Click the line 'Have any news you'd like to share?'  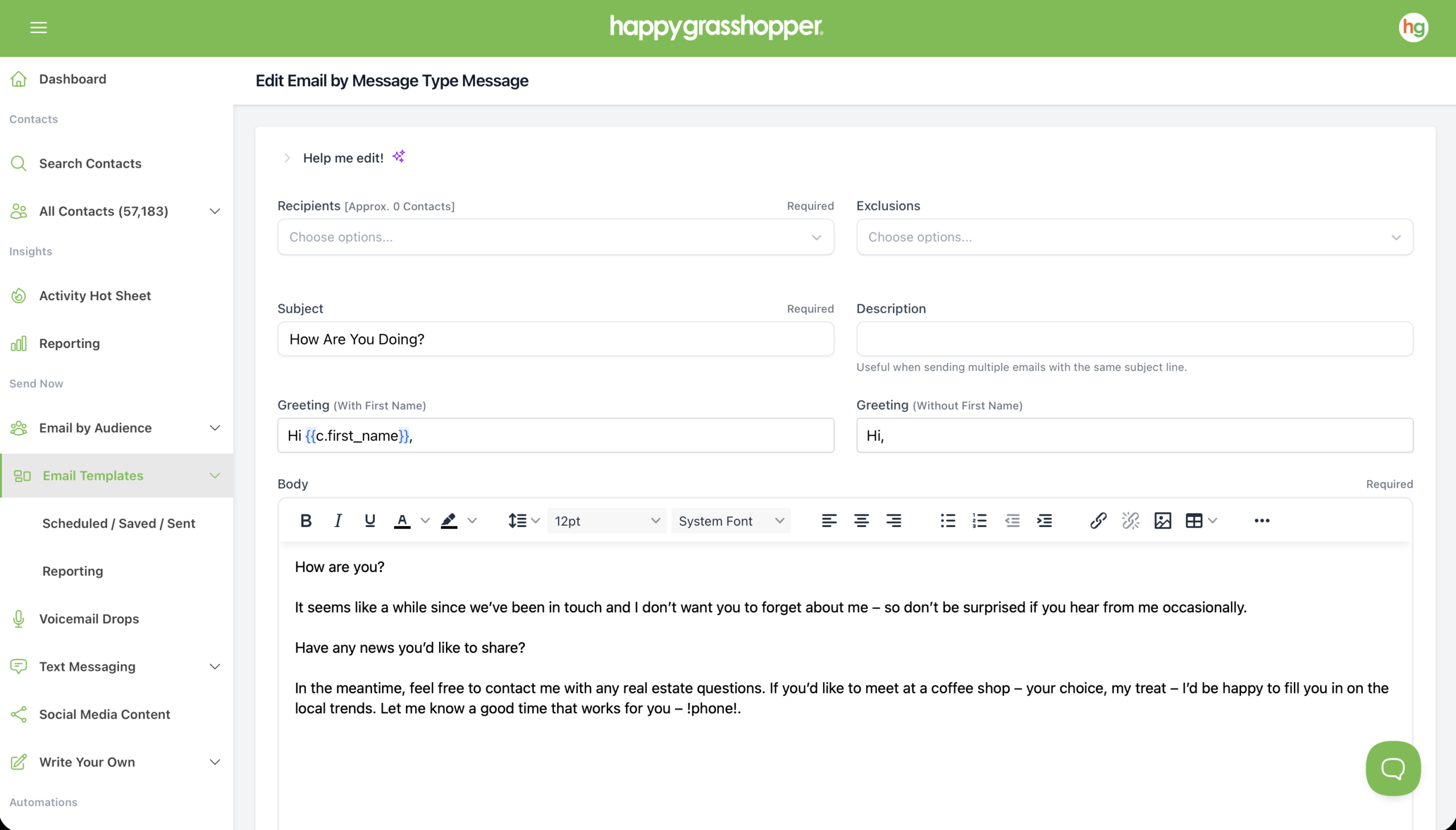point(410,648)
